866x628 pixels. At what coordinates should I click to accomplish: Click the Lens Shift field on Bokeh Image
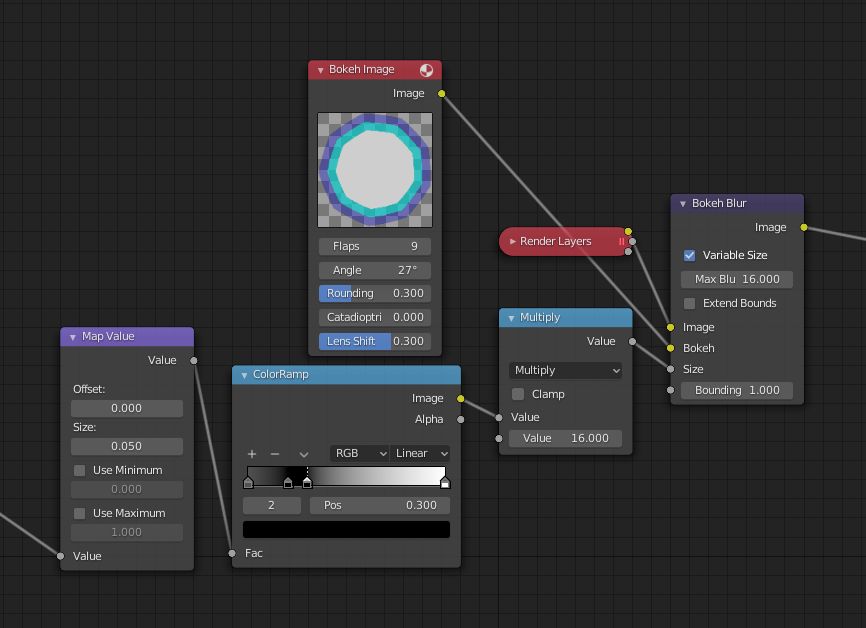(374, 341)
